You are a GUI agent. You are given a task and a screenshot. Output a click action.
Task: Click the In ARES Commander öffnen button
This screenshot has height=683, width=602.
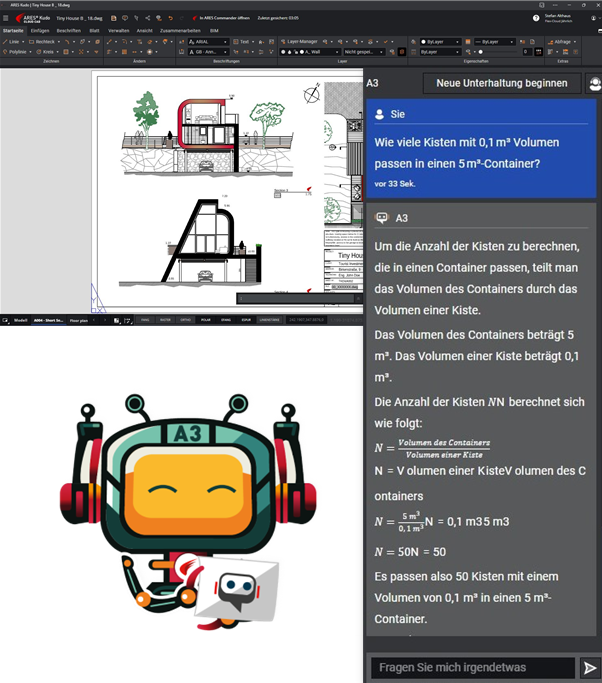(x=223, y=18)
